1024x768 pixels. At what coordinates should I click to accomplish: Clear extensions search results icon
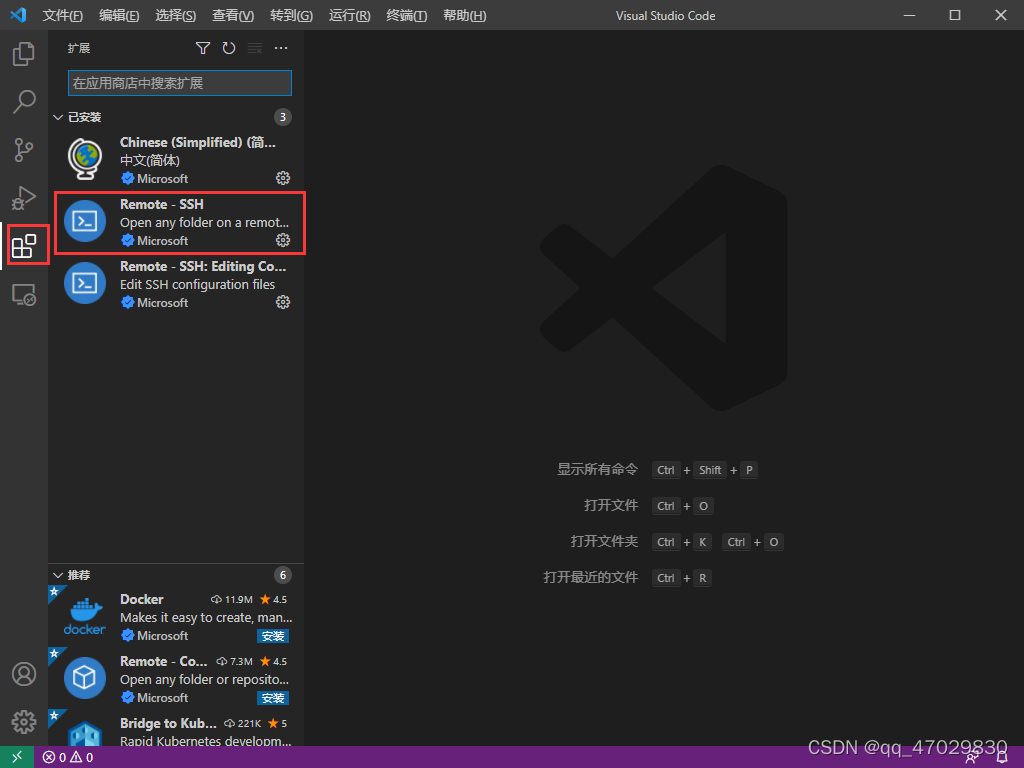coord(255,48)
